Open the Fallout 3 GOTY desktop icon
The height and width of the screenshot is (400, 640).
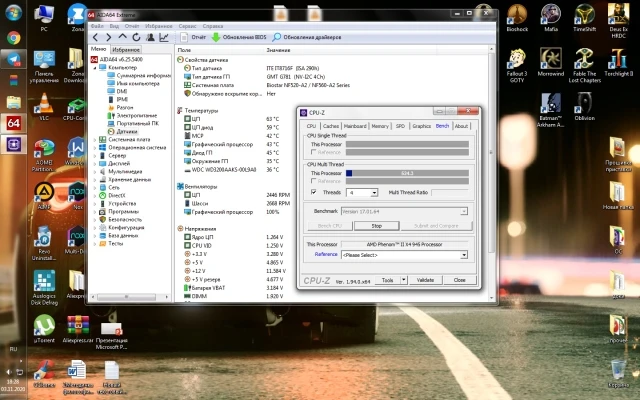(x=517, y=60)
